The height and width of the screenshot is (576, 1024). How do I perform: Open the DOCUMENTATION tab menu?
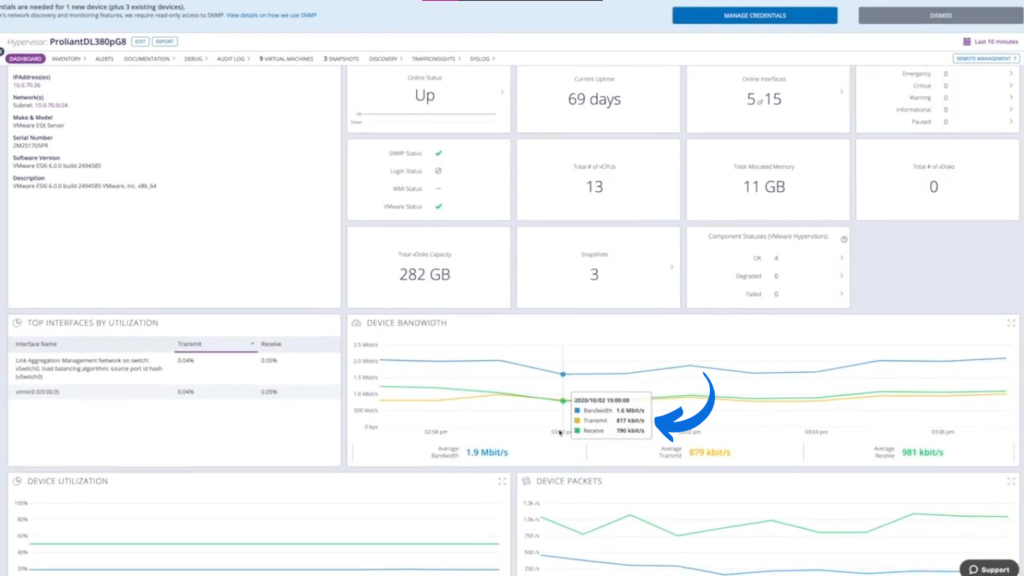[x=149, y=59]
